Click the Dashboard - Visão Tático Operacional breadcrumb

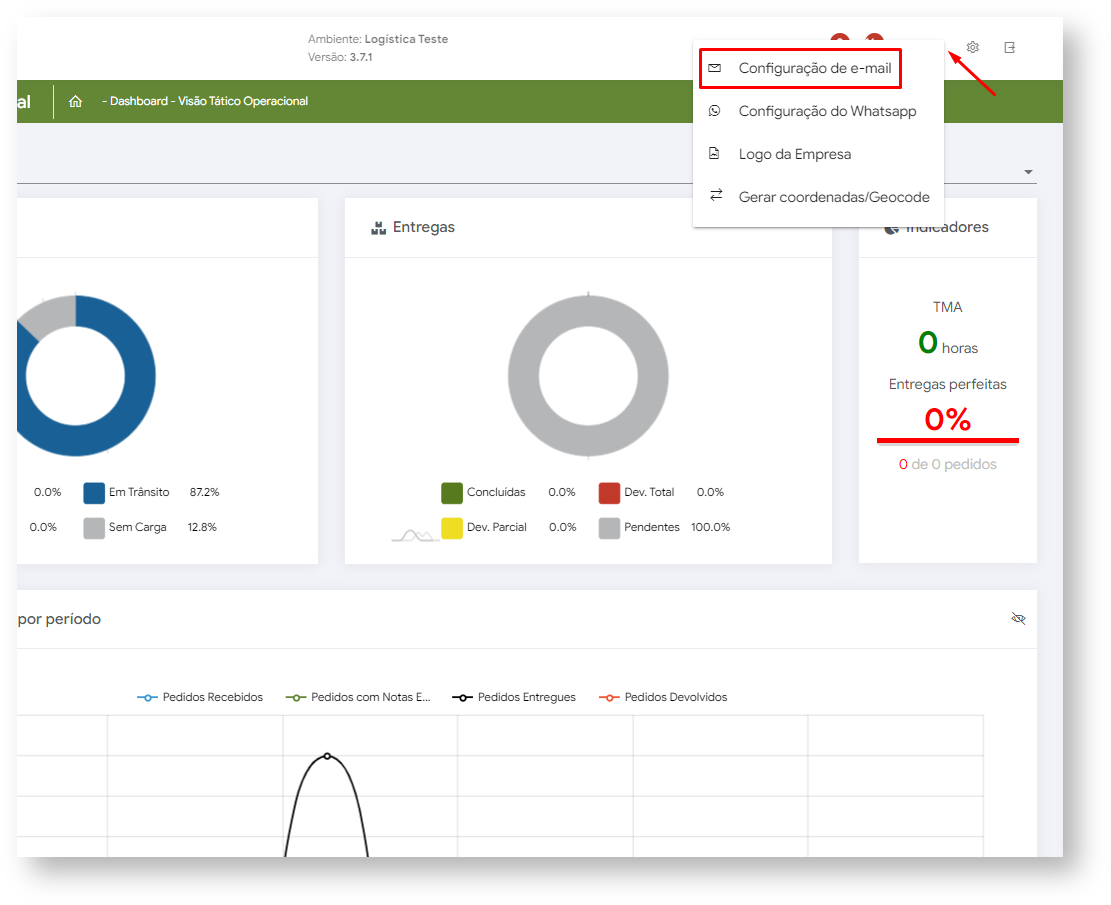click(x=205, y=101)
